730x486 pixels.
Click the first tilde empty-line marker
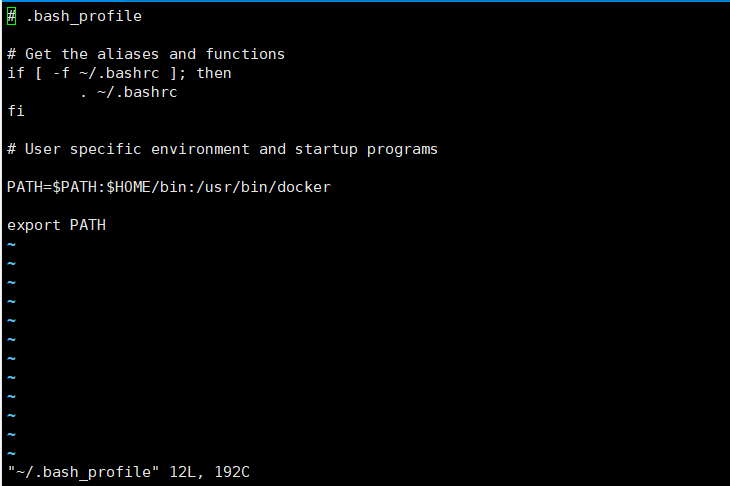[11, 245]
